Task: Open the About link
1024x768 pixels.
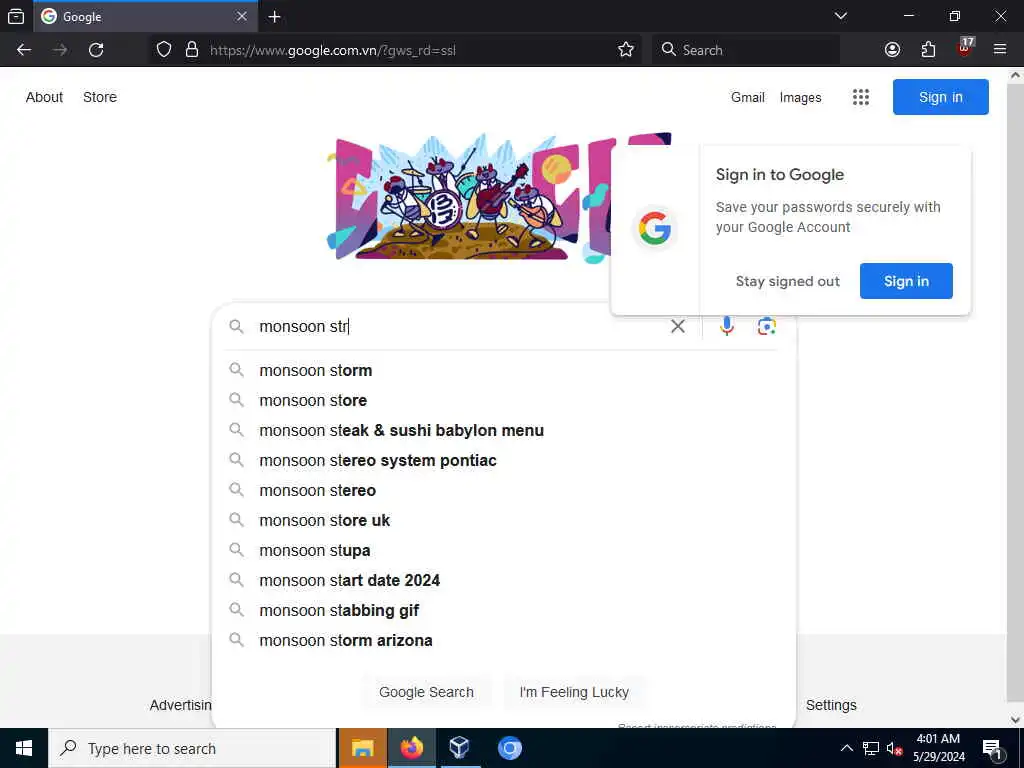Action: point(44,97)
